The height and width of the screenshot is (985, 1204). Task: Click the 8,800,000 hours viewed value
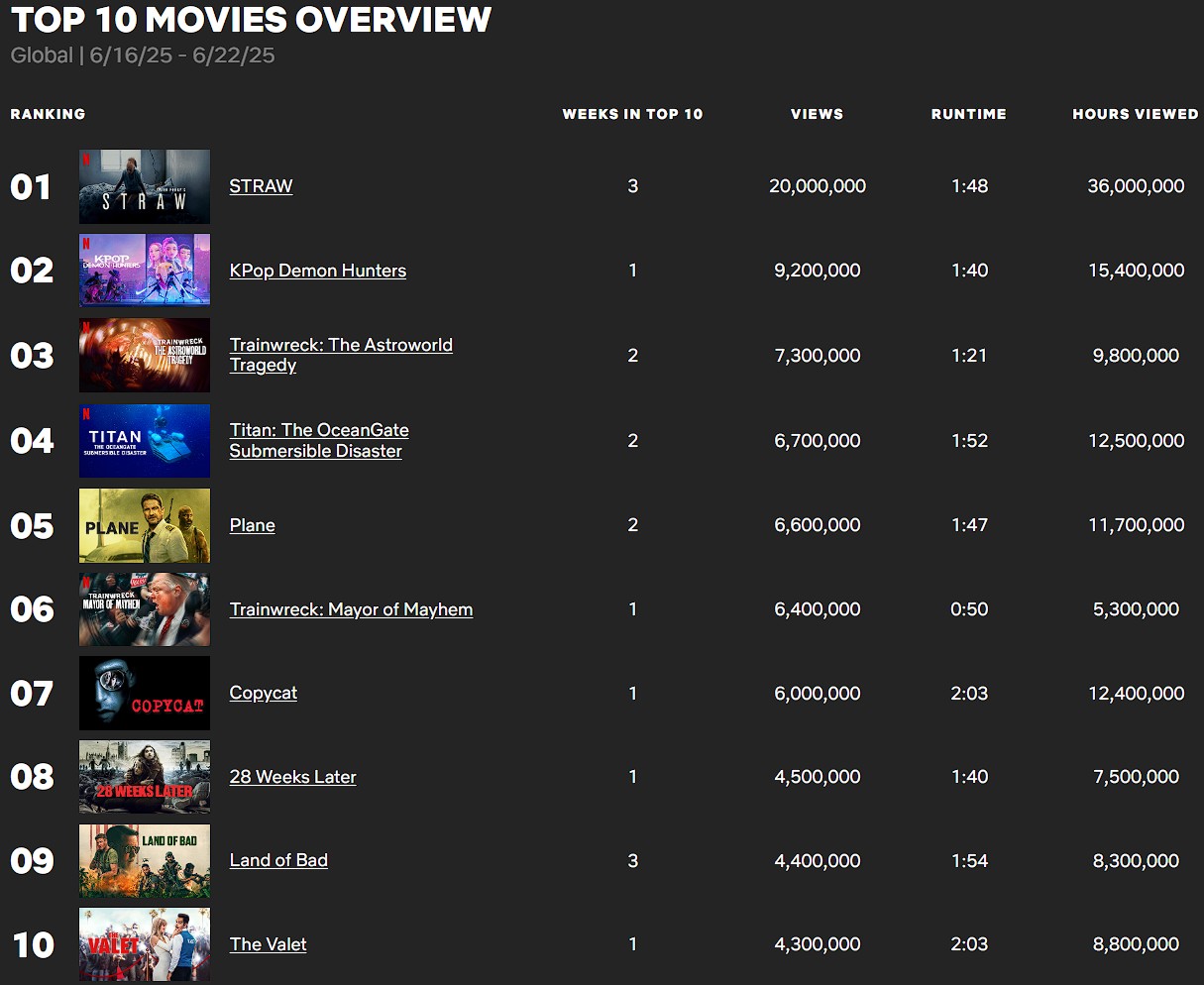(x=1136, y=944)
